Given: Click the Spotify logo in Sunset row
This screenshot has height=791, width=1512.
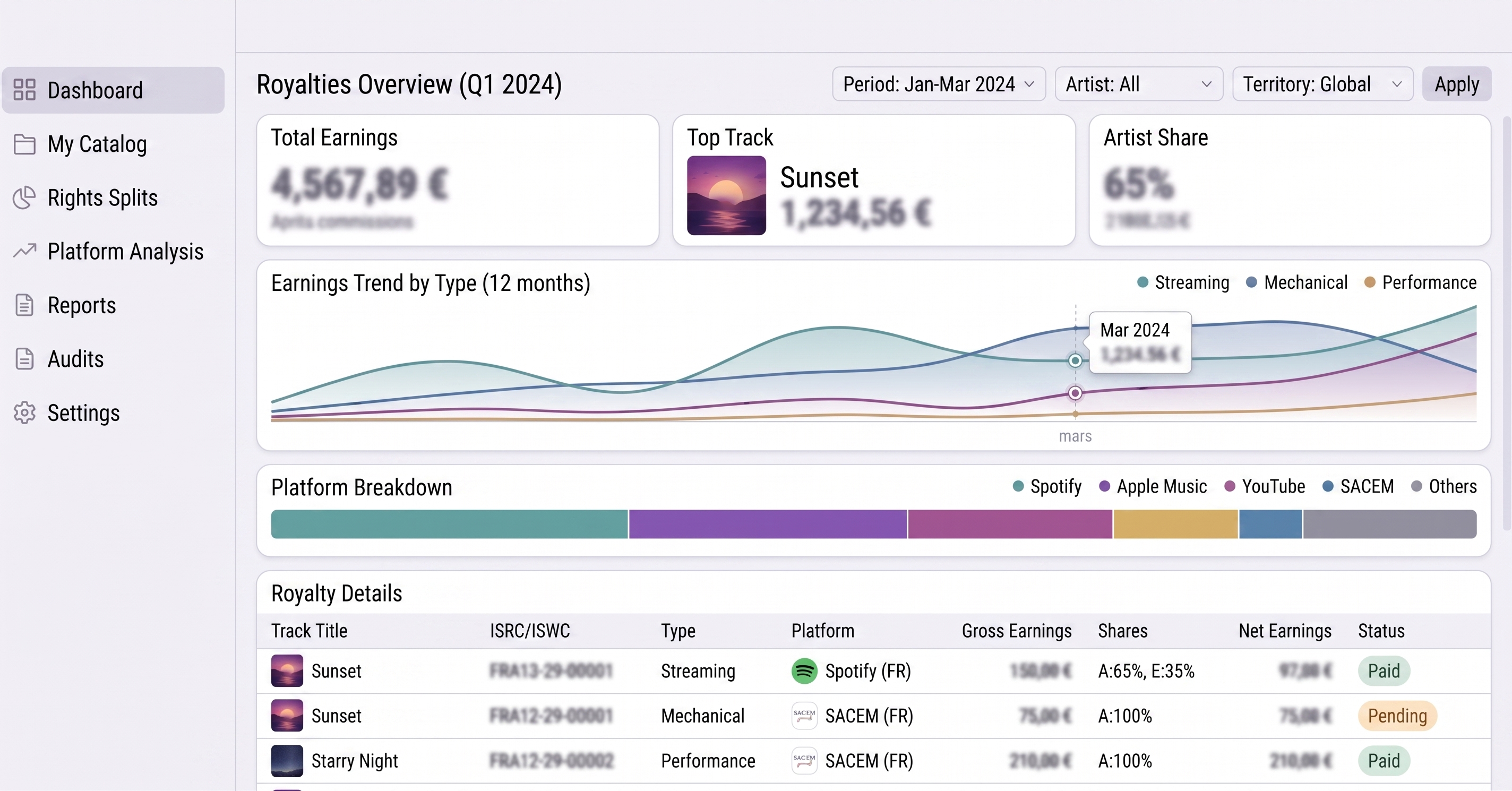Looking at the screenshot, I should tap(804, 670).
